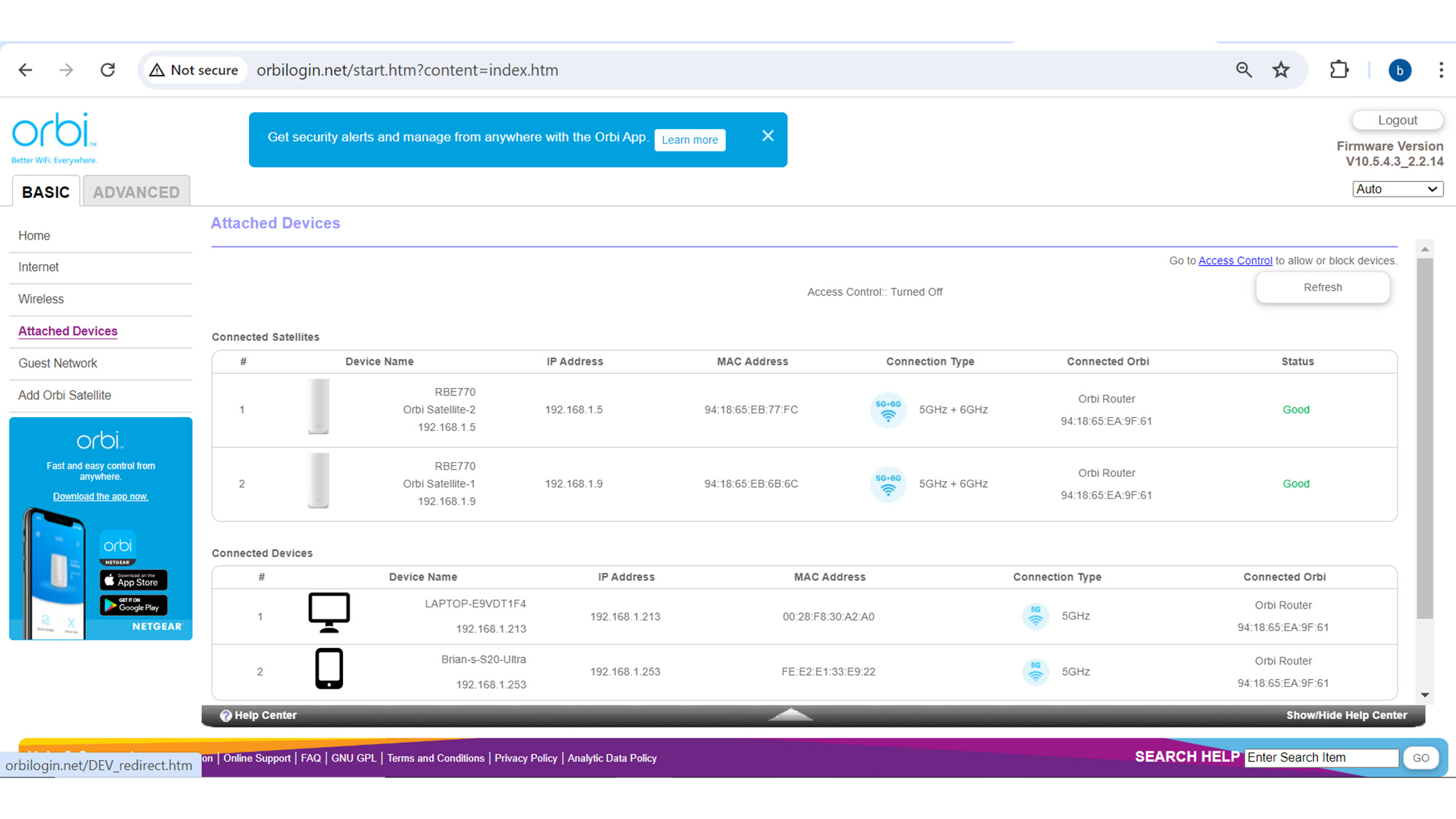Click the scrollbar down arrow
1456x819 pixels.
pos(1425,695)
